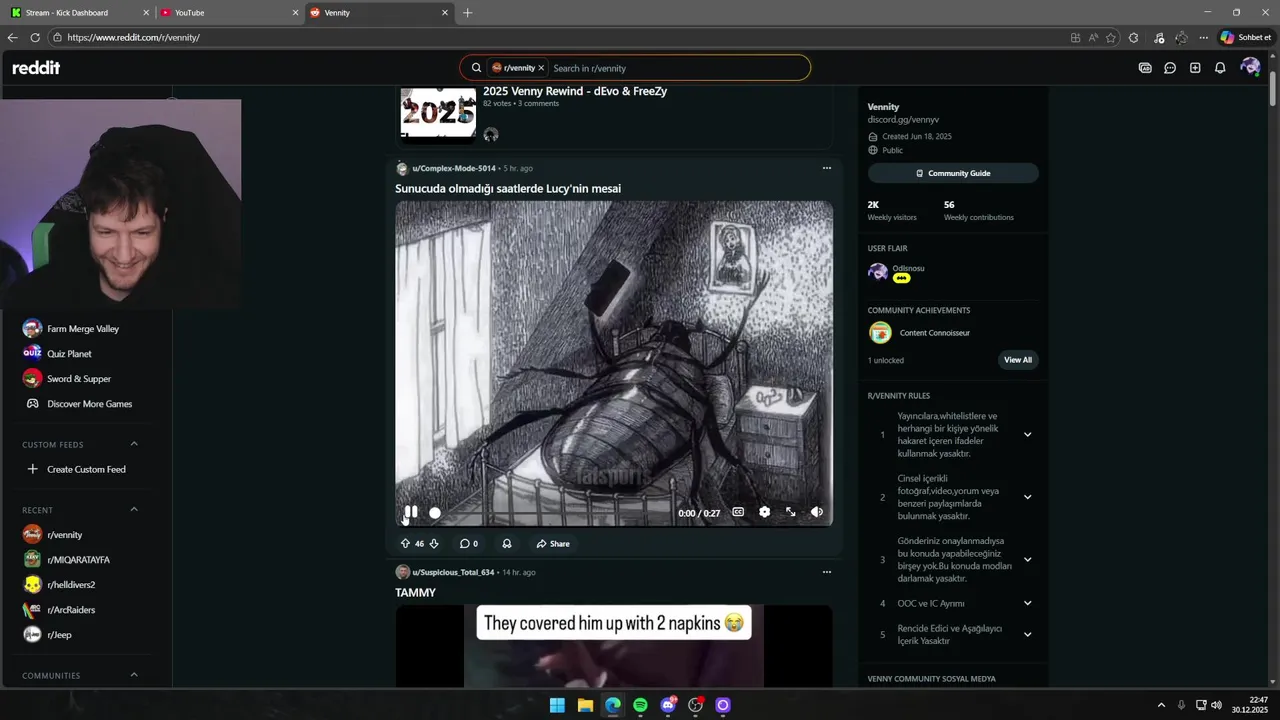Viewport: 1280px width, 720px height.
Task: Share the Lucy'nin mesai post
Action: coord(552,544)
